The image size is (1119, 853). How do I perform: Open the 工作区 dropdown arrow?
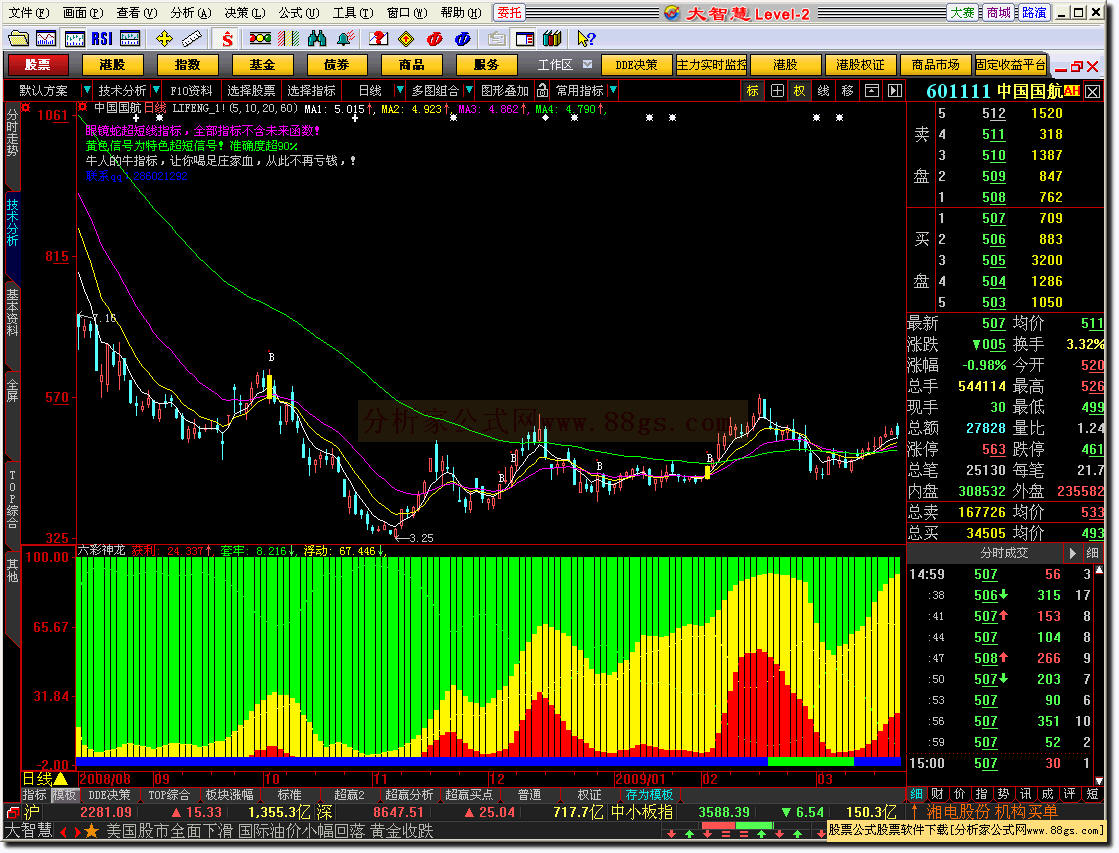pos(587,64)
